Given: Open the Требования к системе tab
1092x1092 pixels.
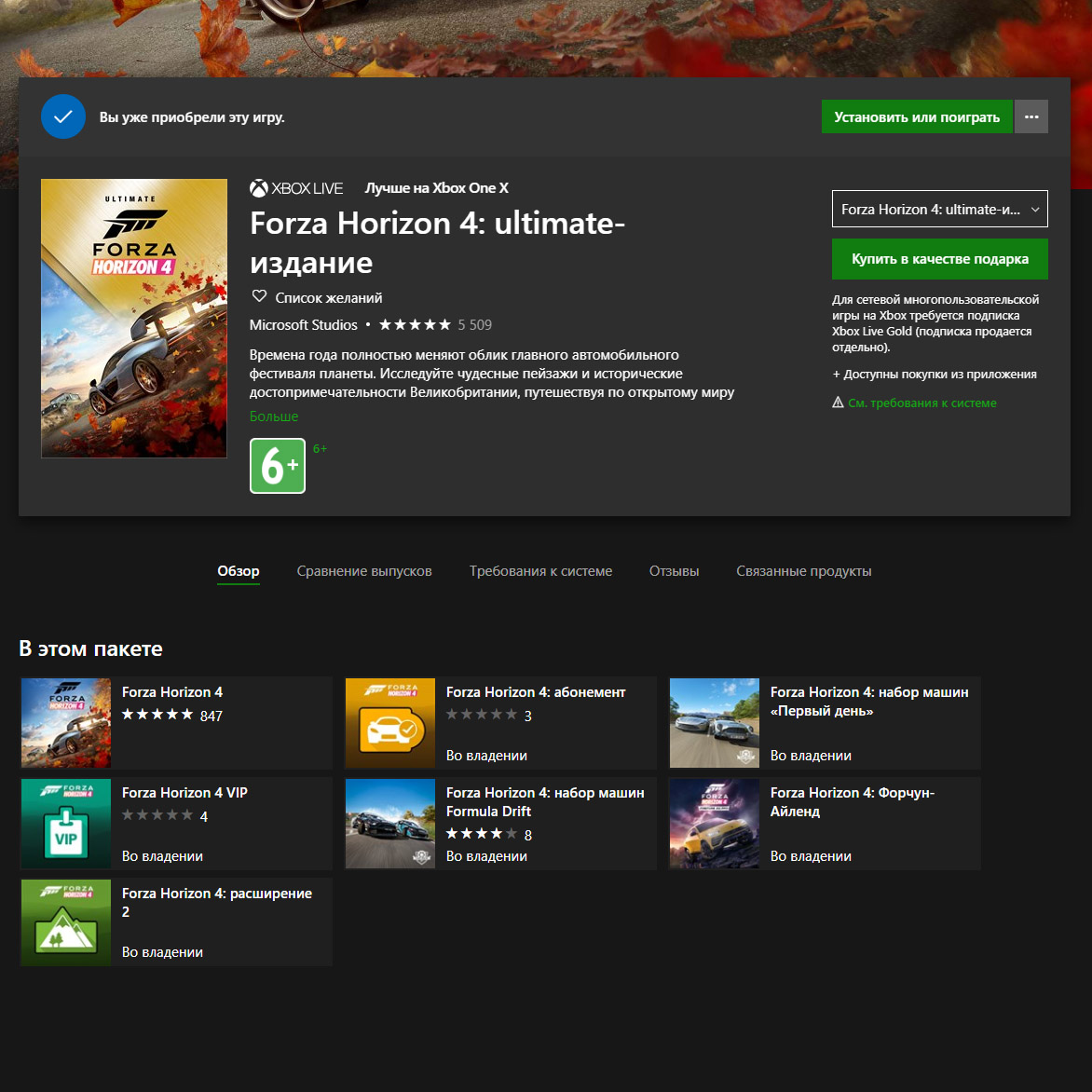Looking at the screenshot, I should (540, 571).
